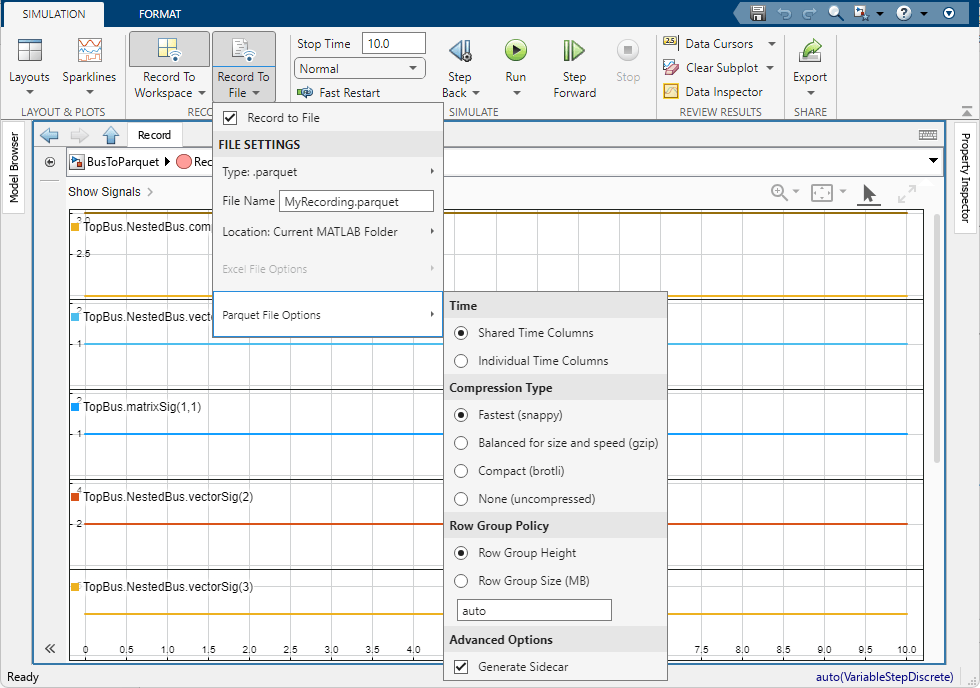Click the plot area vertical scrollbar
Screen dimensions: 980x688
(936, 338)
